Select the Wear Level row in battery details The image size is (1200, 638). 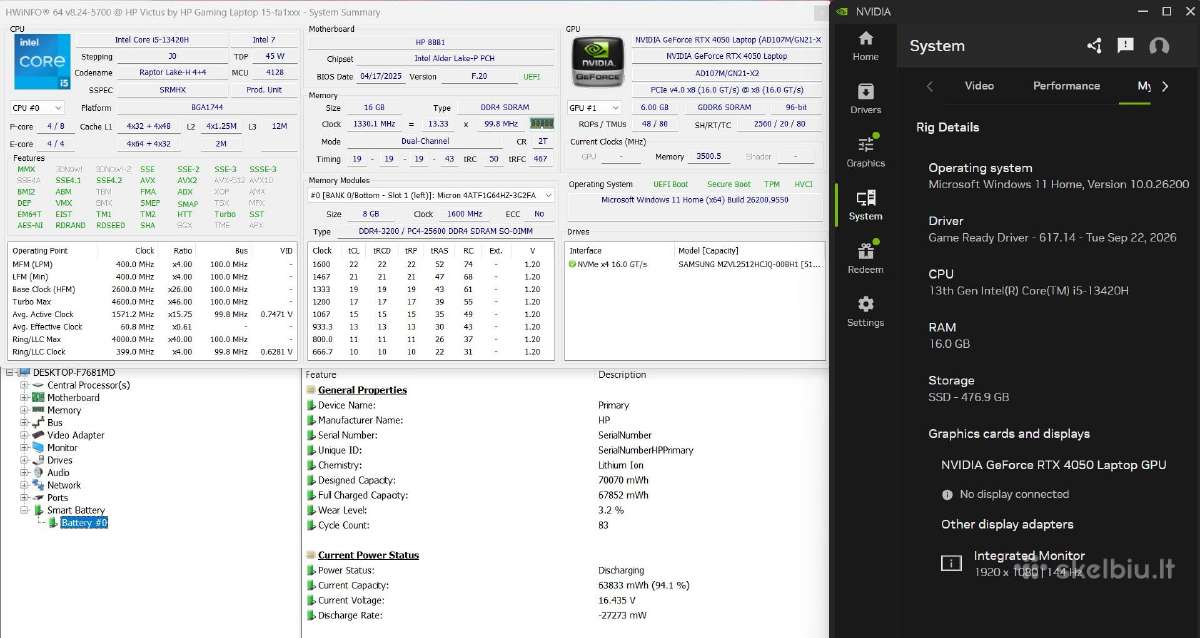pyautogui.click(x=564, y=510)
